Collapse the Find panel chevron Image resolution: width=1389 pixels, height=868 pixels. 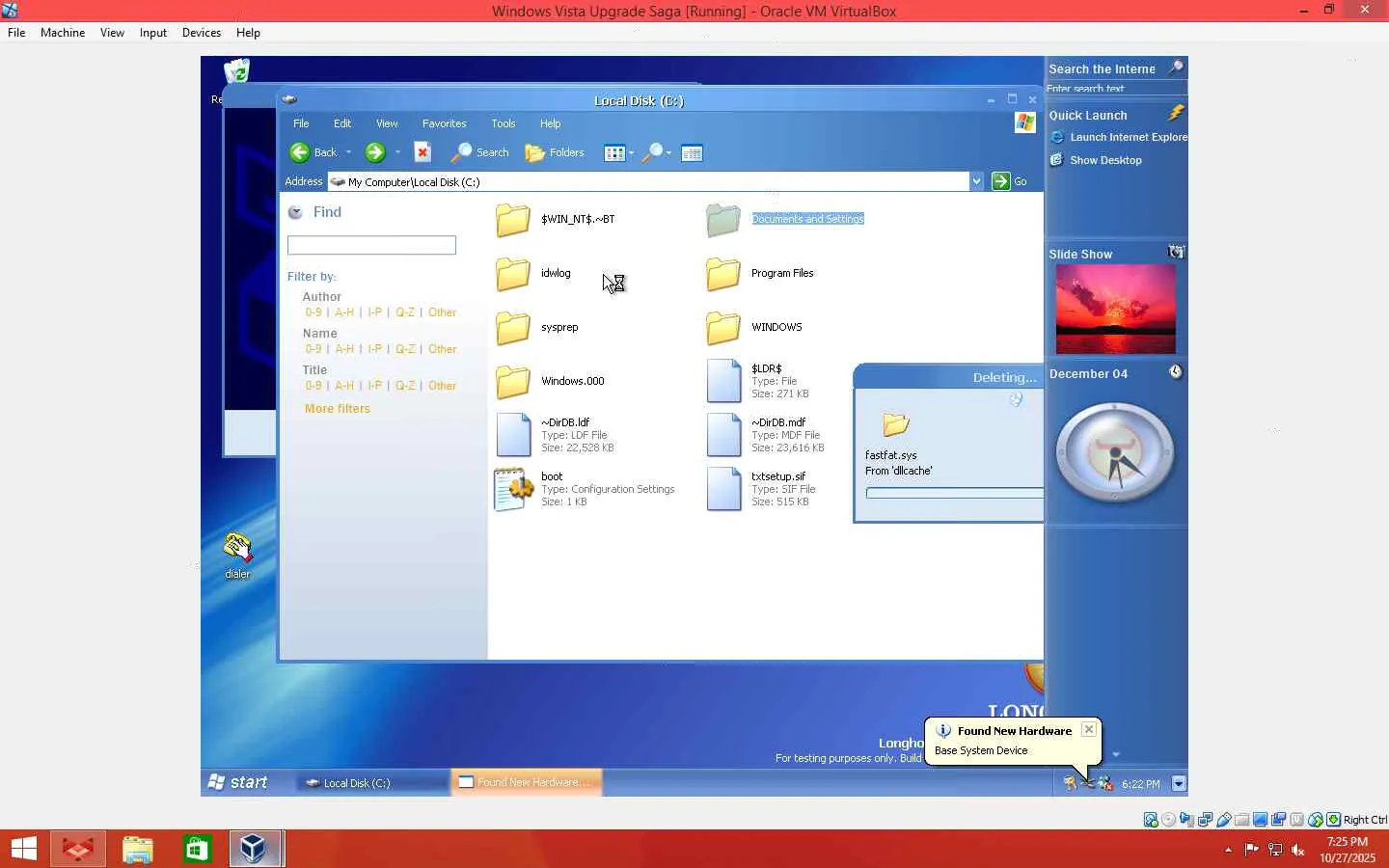tap(295, 212)
